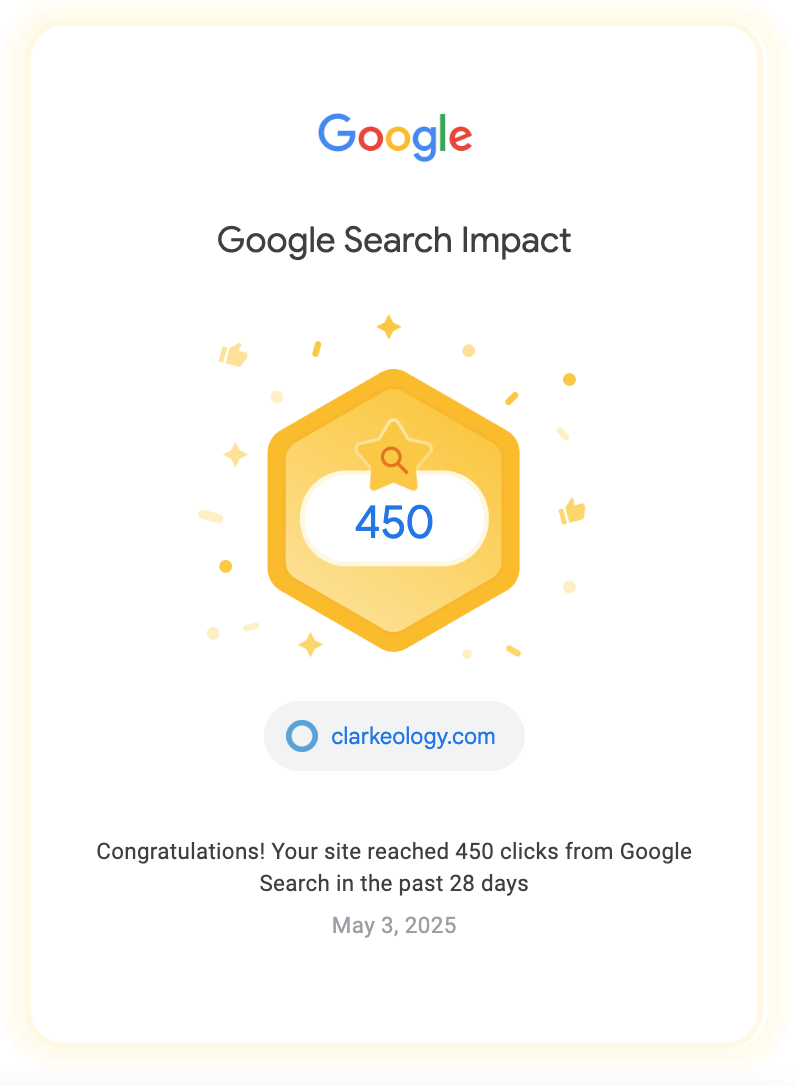
Task: Click the May 3, 2025 date
Action: 393,925
